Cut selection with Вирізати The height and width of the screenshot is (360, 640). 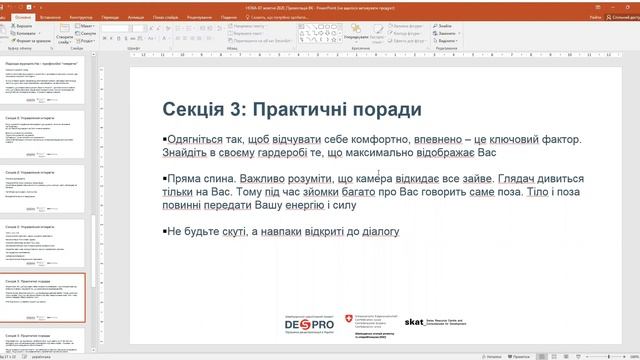tap(22, 26)
